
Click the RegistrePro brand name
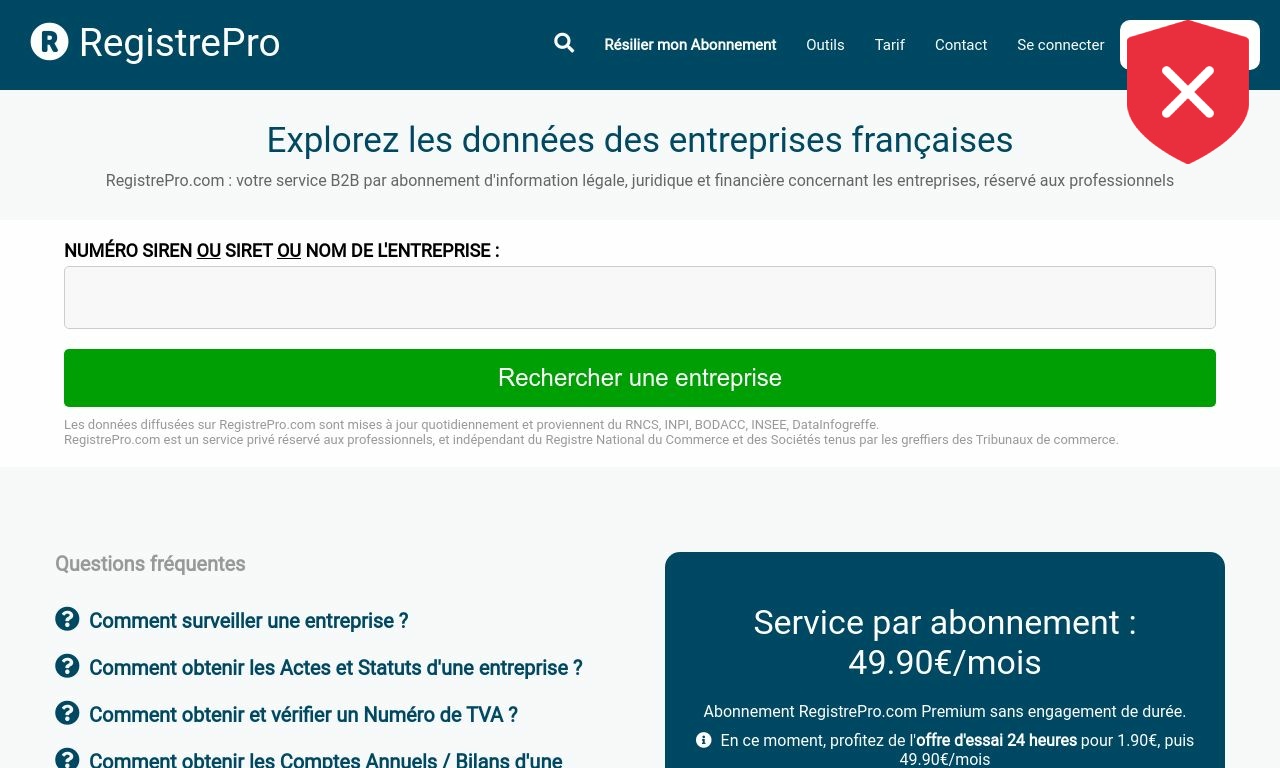tap(179, 43)
